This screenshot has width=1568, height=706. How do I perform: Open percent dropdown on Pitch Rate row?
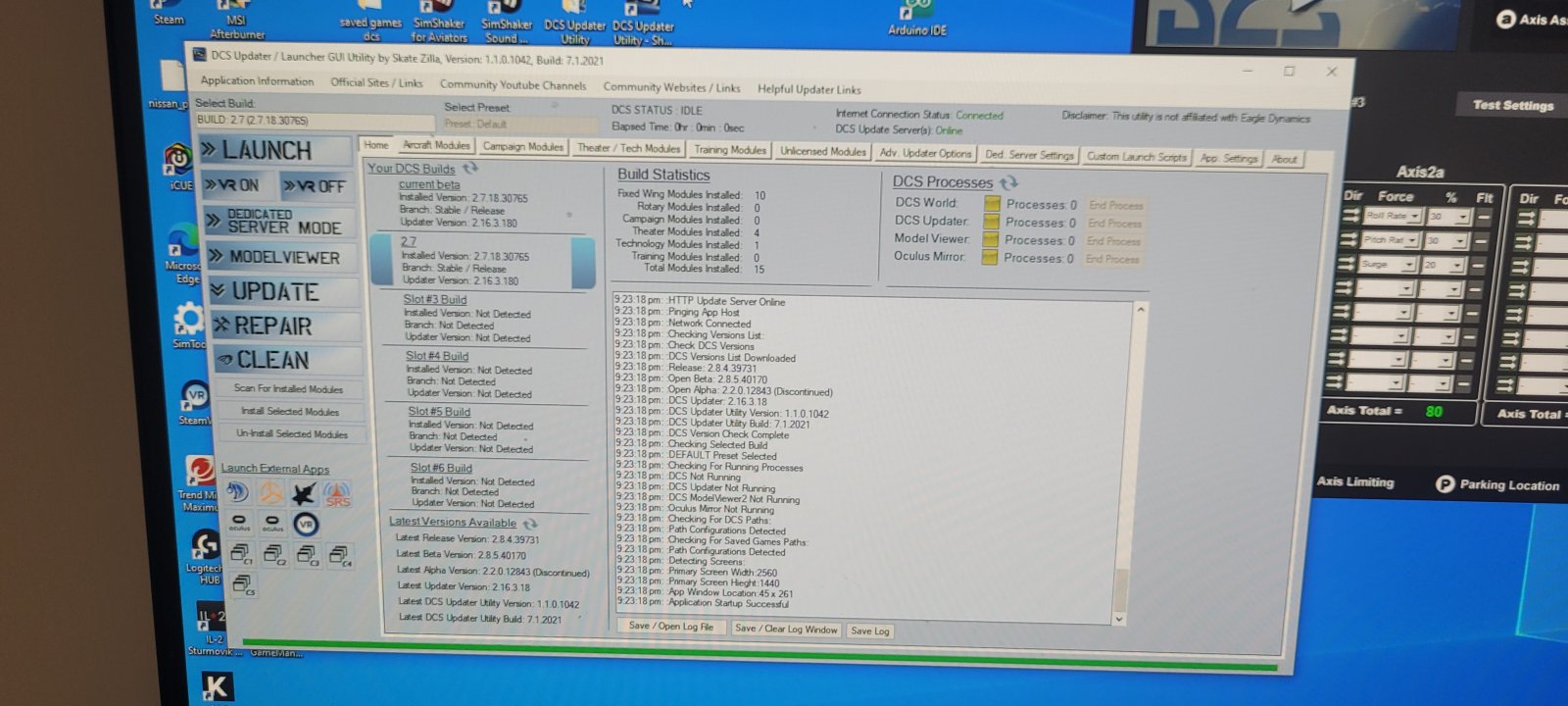tap(1447, 241)
